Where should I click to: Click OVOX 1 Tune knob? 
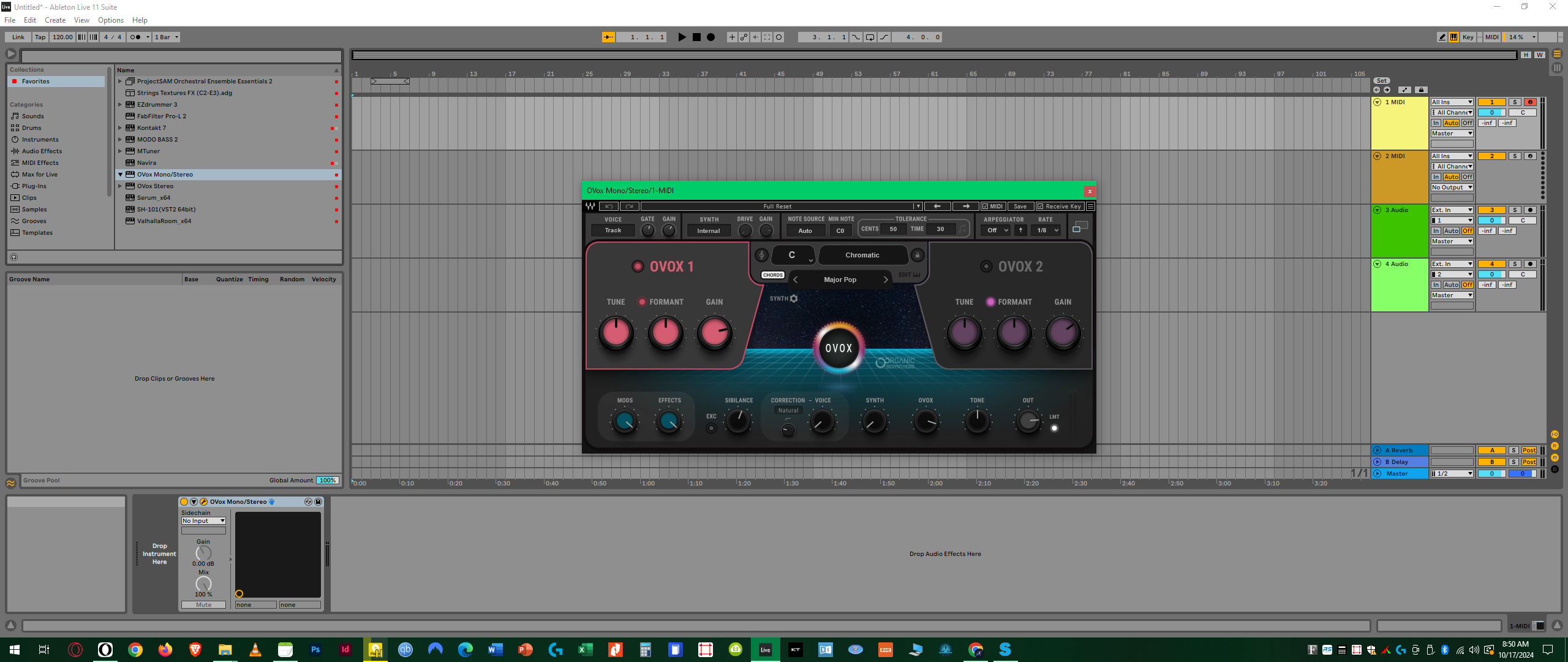pyautogui.click(x=616, y=333)
